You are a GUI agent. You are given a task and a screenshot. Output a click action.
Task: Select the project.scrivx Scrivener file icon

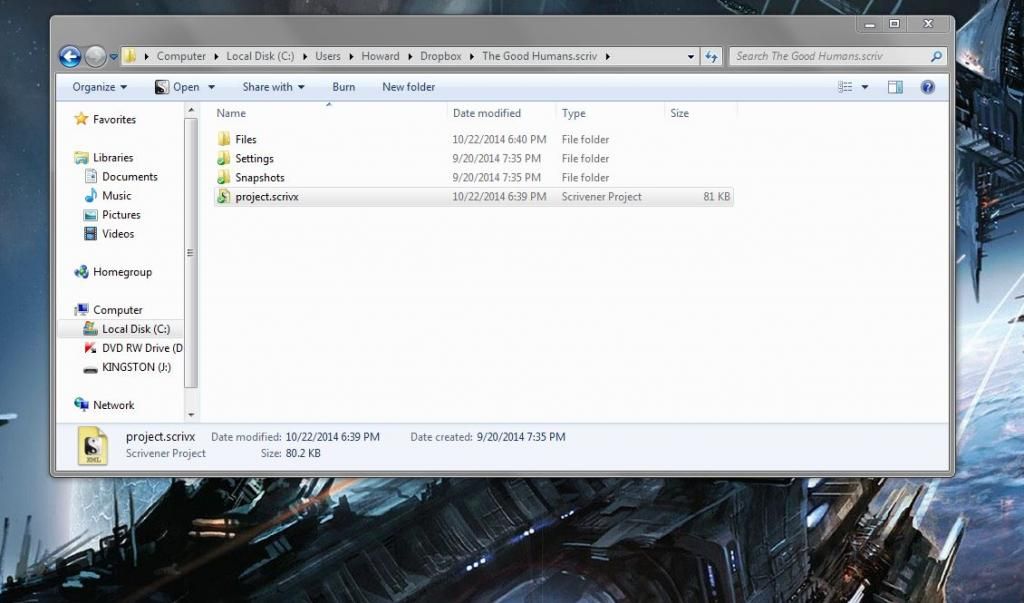click(223, 196)
